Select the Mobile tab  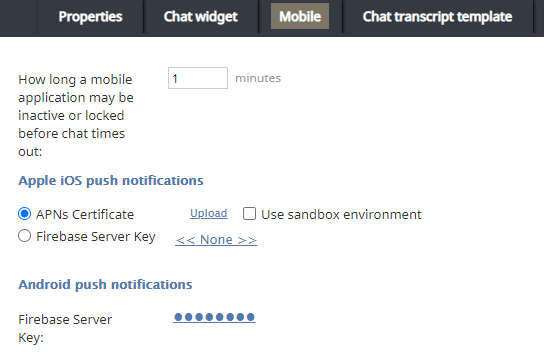(300, 16)
